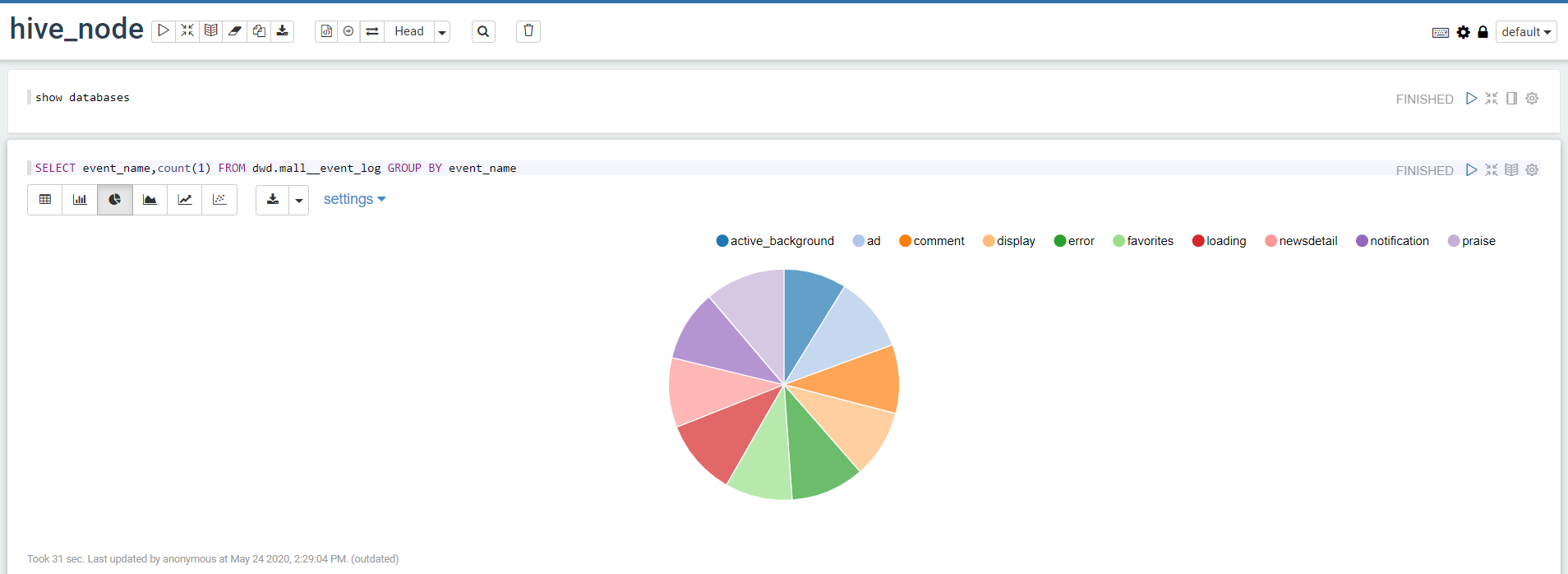
Task: Toggle newsdetail series in legend
Action: pos(1302,241)
